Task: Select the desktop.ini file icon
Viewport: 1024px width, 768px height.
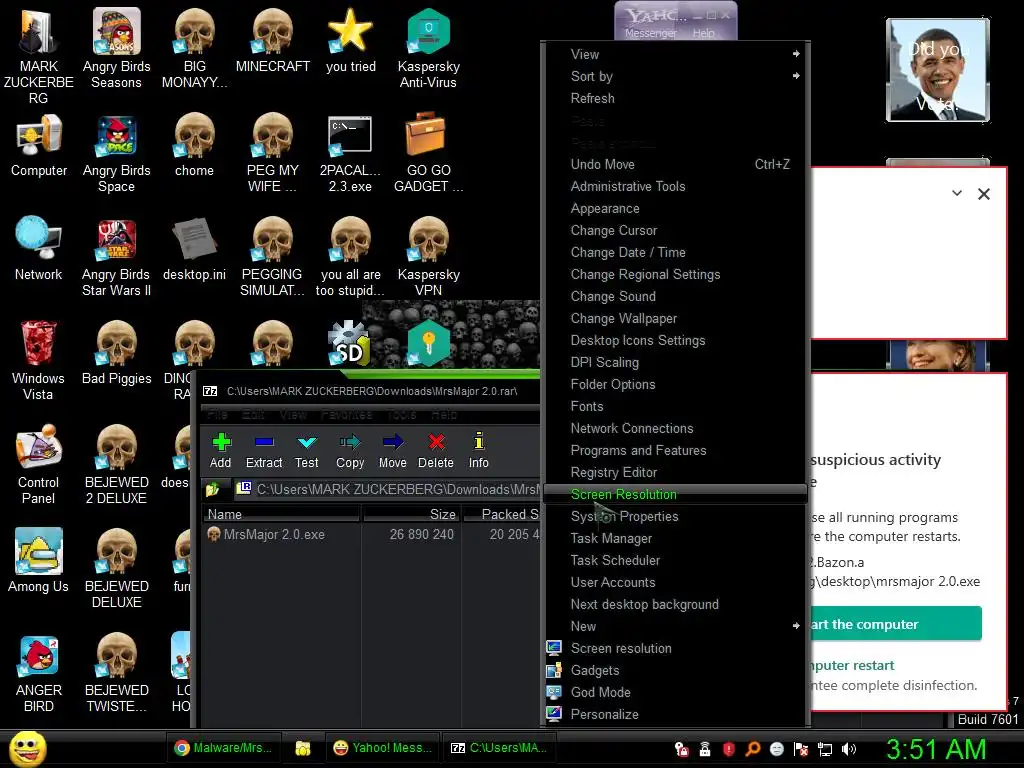Action: [x=194, y=249]
